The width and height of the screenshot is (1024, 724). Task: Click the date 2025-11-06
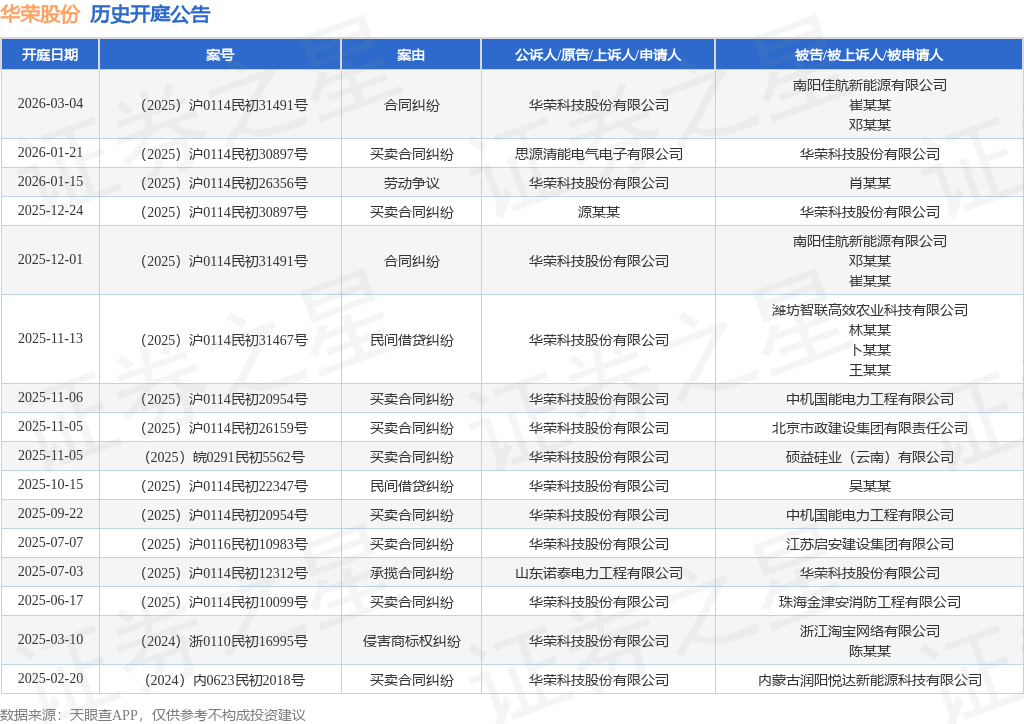click(50, 397)
